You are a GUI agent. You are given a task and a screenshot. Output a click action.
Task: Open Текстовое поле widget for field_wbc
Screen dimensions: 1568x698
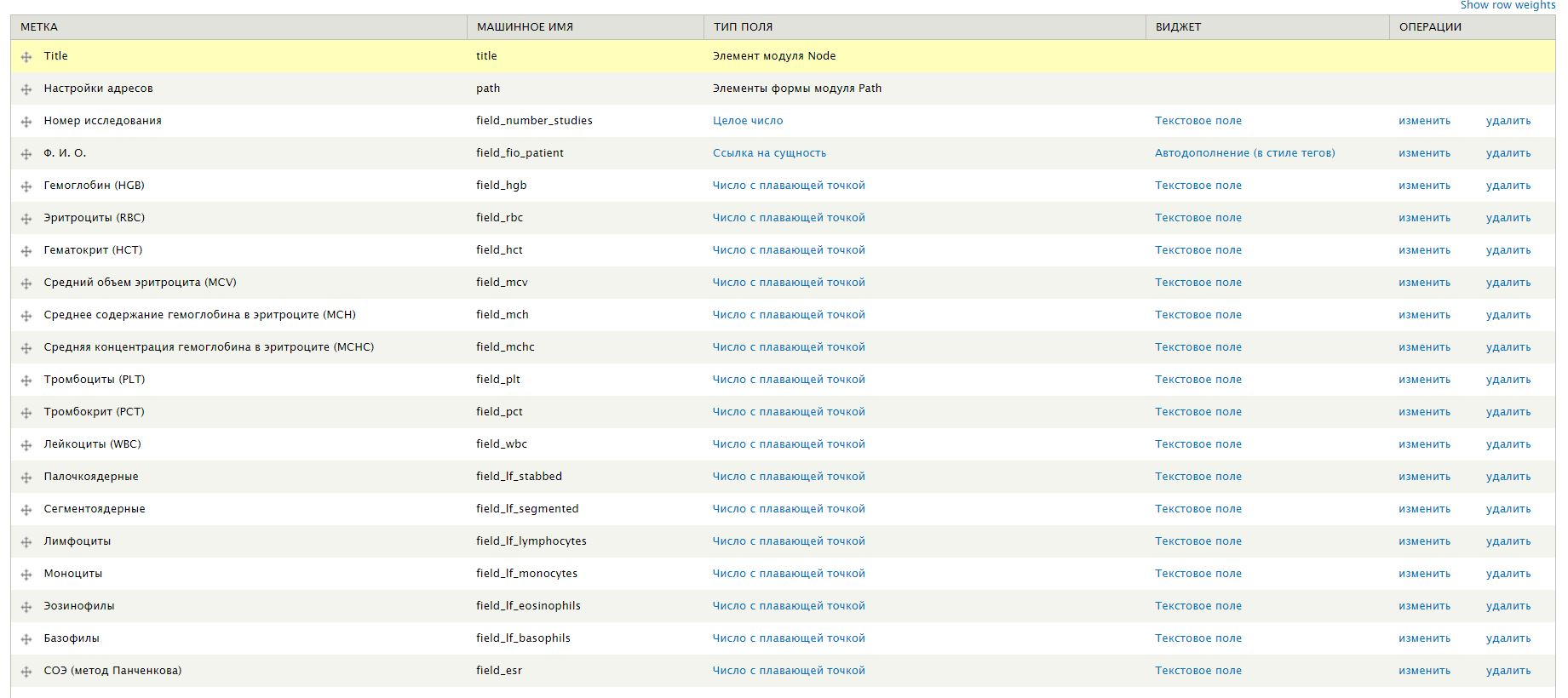pyautogui.click(x=1198, y=444)
